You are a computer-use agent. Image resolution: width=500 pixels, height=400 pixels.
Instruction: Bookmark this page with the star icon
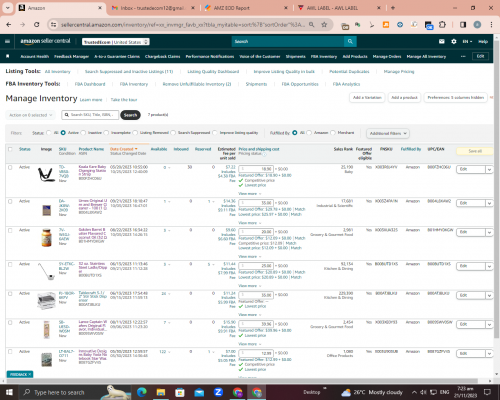click(324, 24)
